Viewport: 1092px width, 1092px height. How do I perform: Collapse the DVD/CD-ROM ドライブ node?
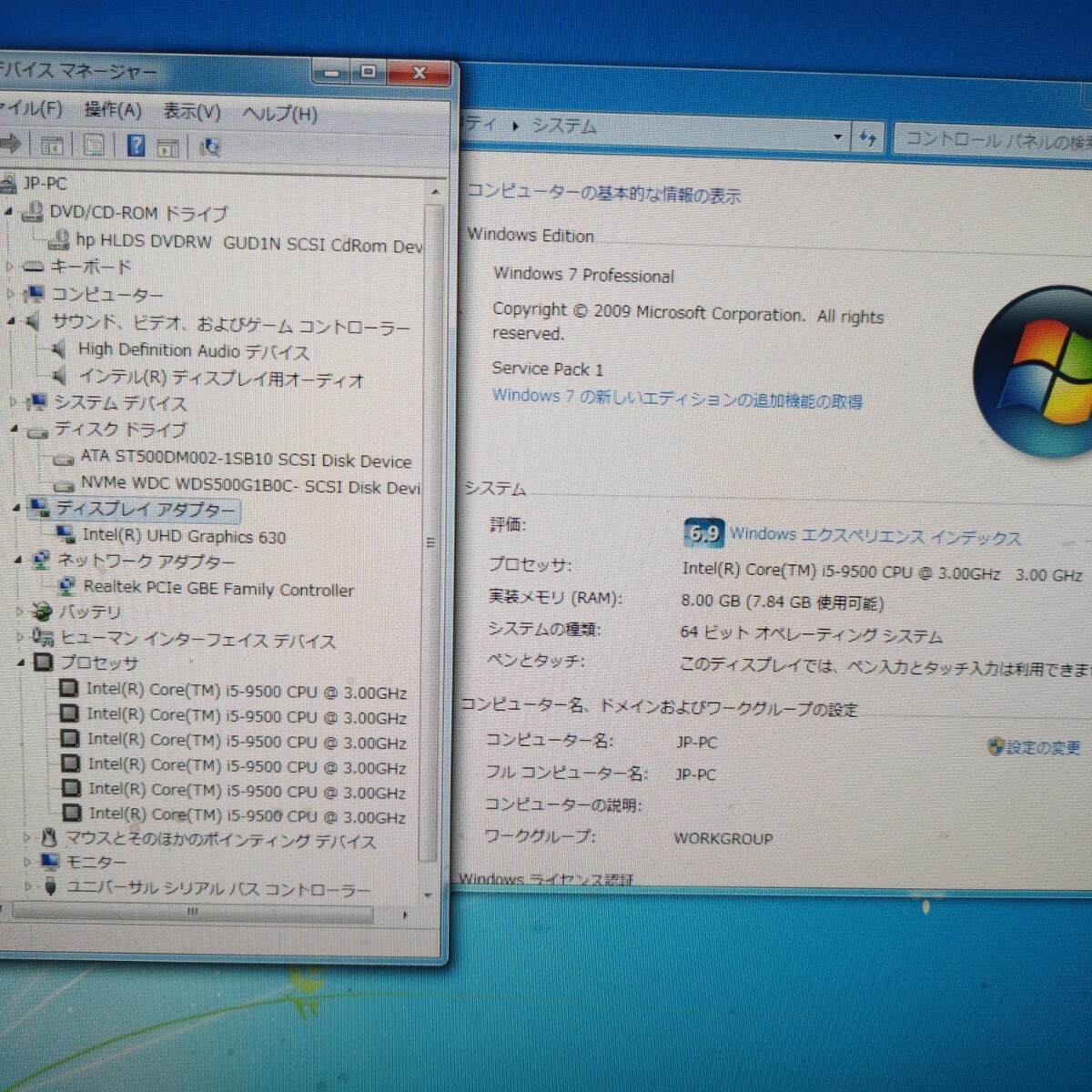tap(8, 212)
